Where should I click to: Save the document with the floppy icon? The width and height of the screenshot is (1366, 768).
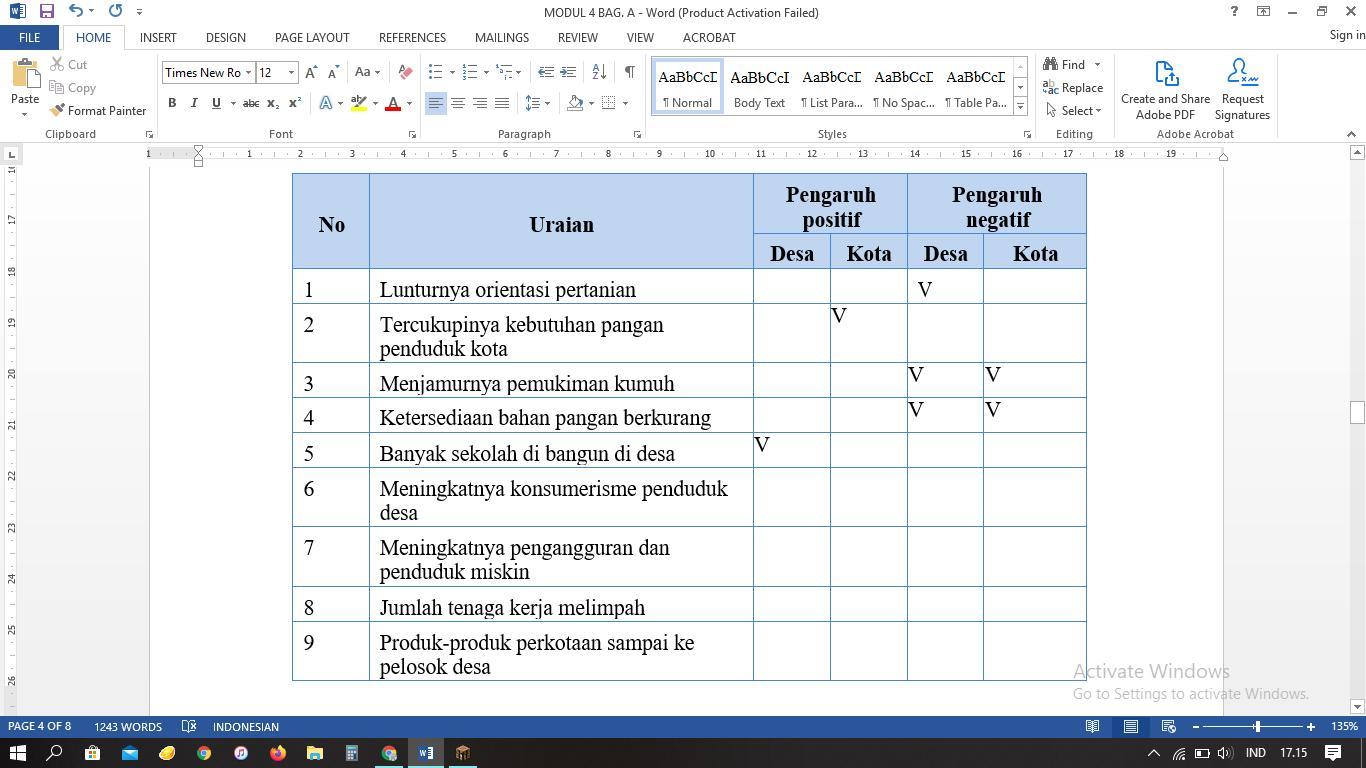tap(46, 11)
